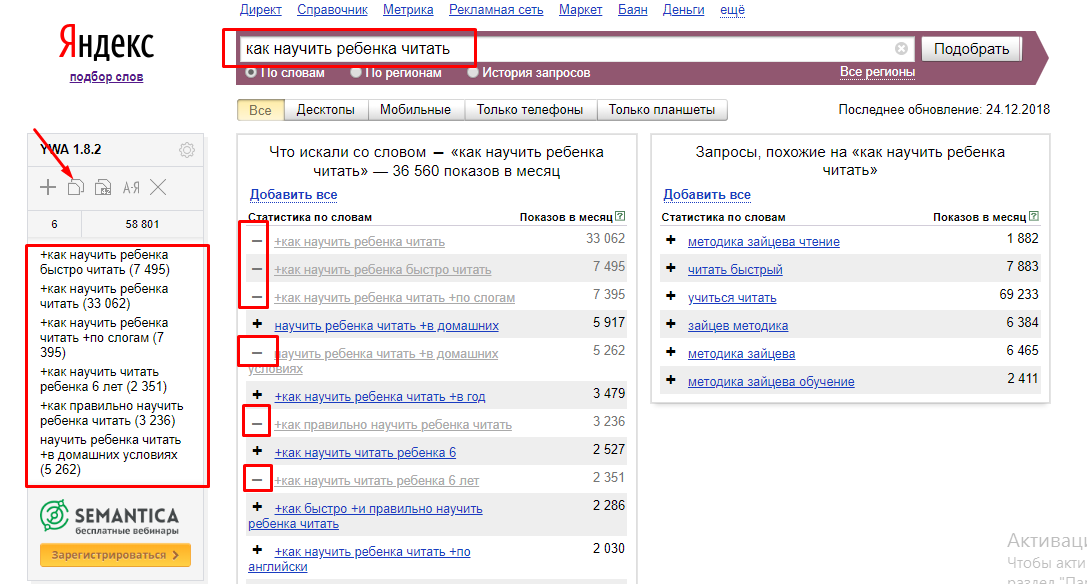
Task: Add 'как научить ребенка читать в год' plus
Action: [256, 395]
